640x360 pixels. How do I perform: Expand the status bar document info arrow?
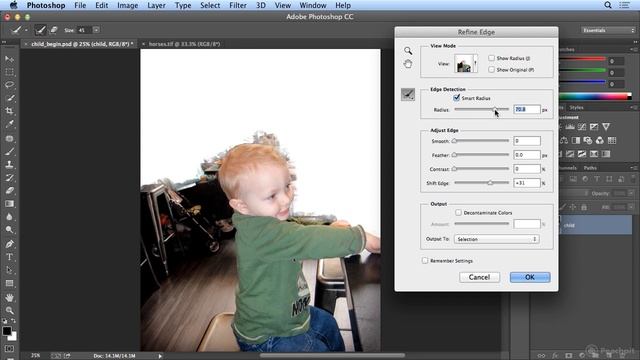160,356
